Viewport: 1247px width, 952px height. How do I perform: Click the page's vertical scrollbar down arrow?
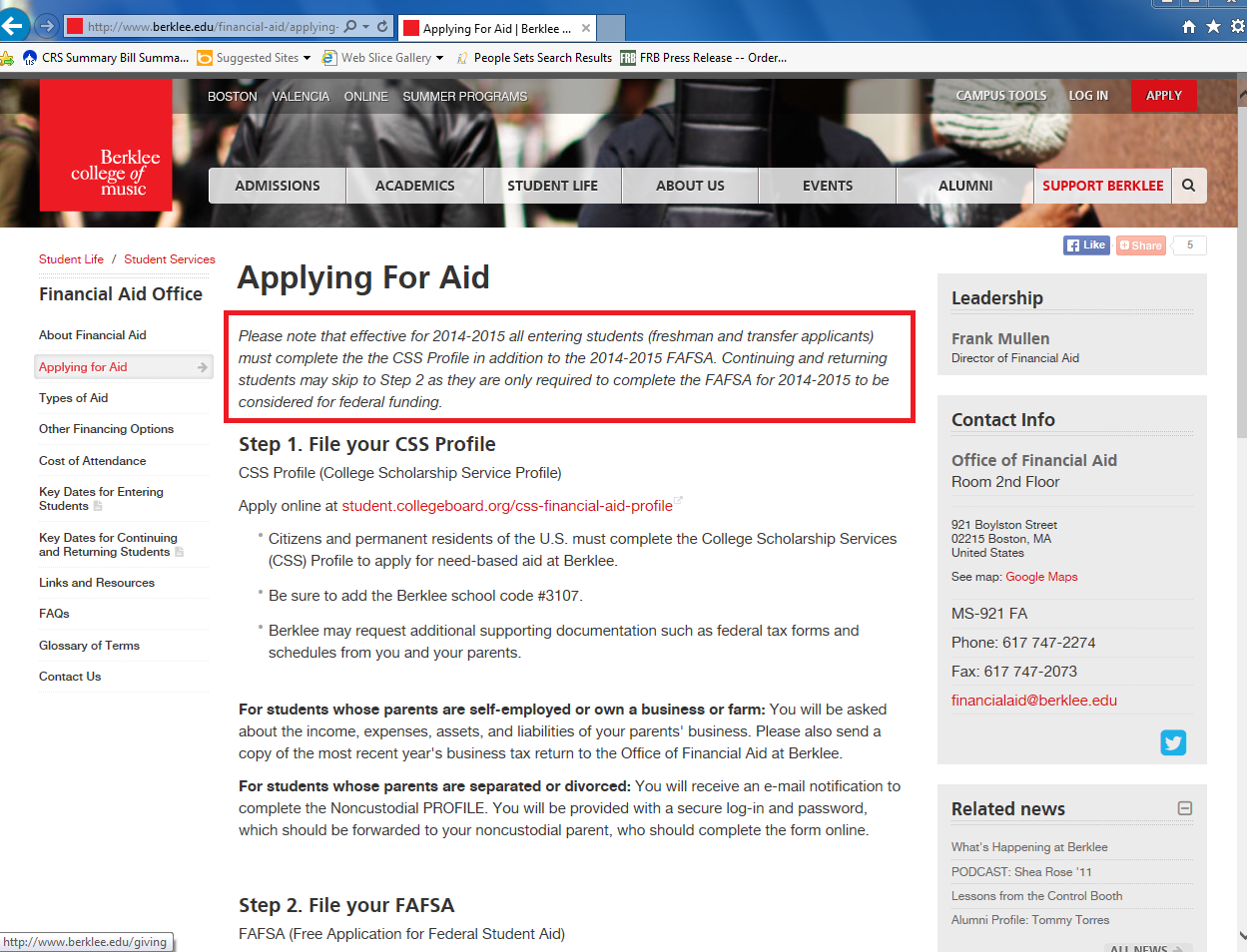1241,936
